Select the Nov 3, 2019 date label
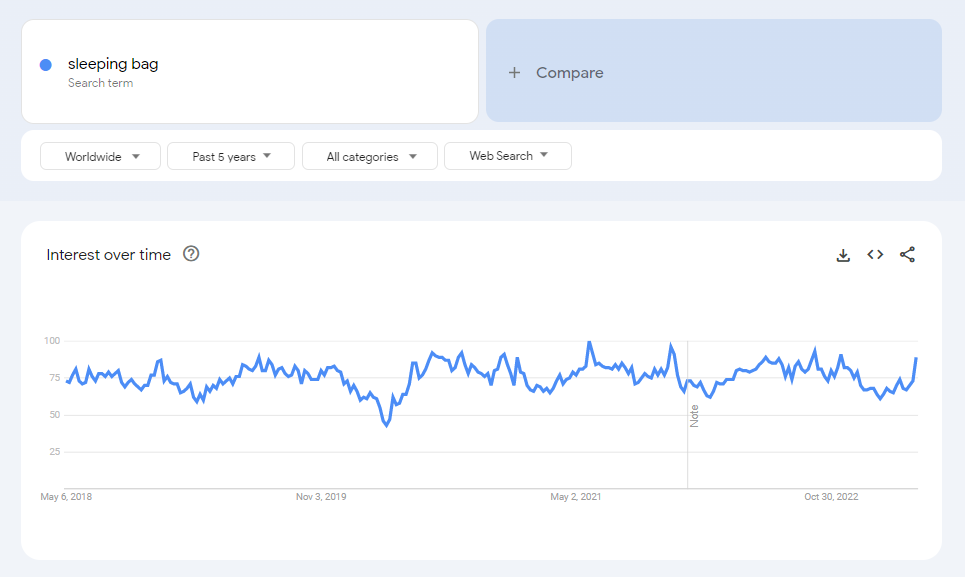Image resolution: width=965 pixels, height=577 pixels. coord(323,495)
